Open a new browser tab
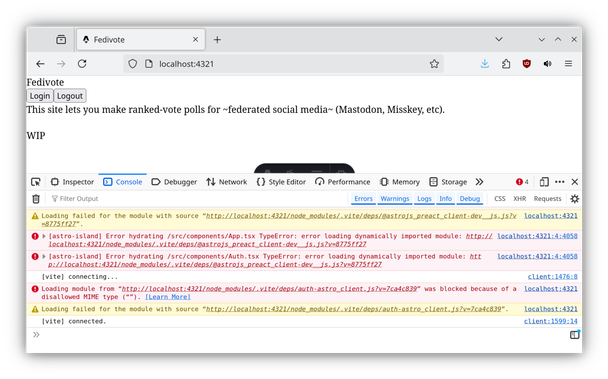 [217, 40]
